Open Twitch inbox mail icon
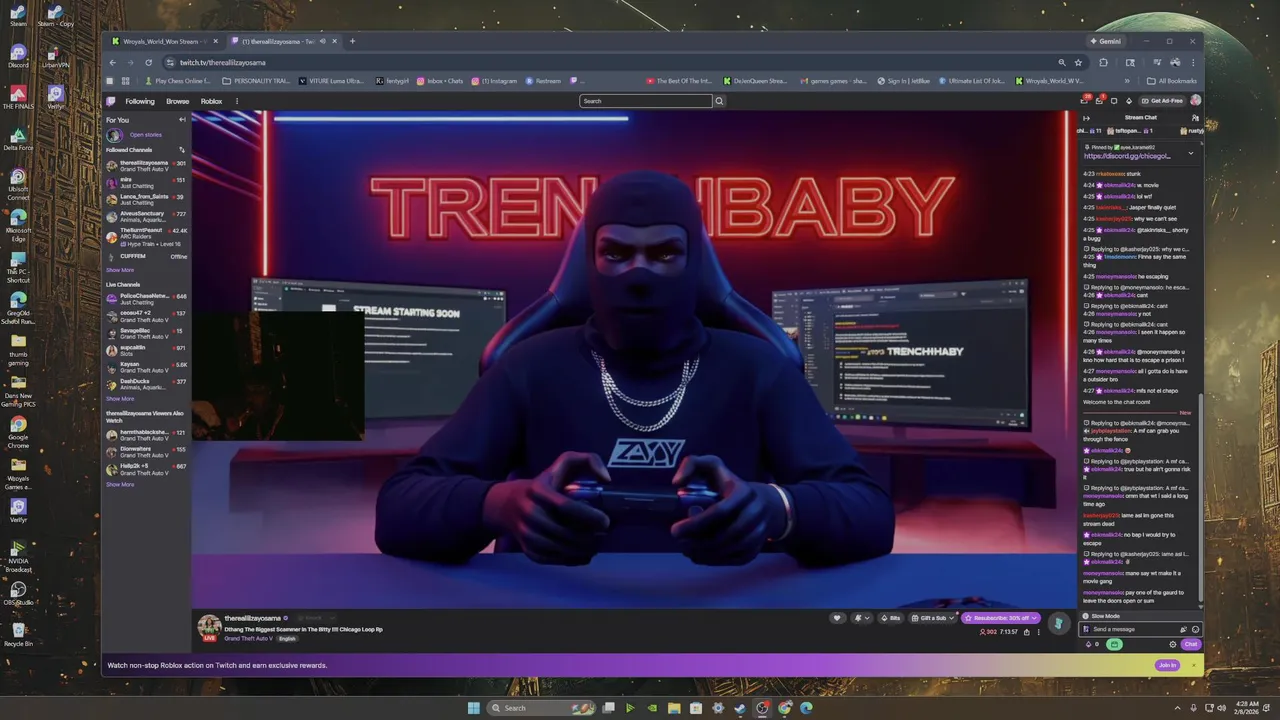 1099,100
